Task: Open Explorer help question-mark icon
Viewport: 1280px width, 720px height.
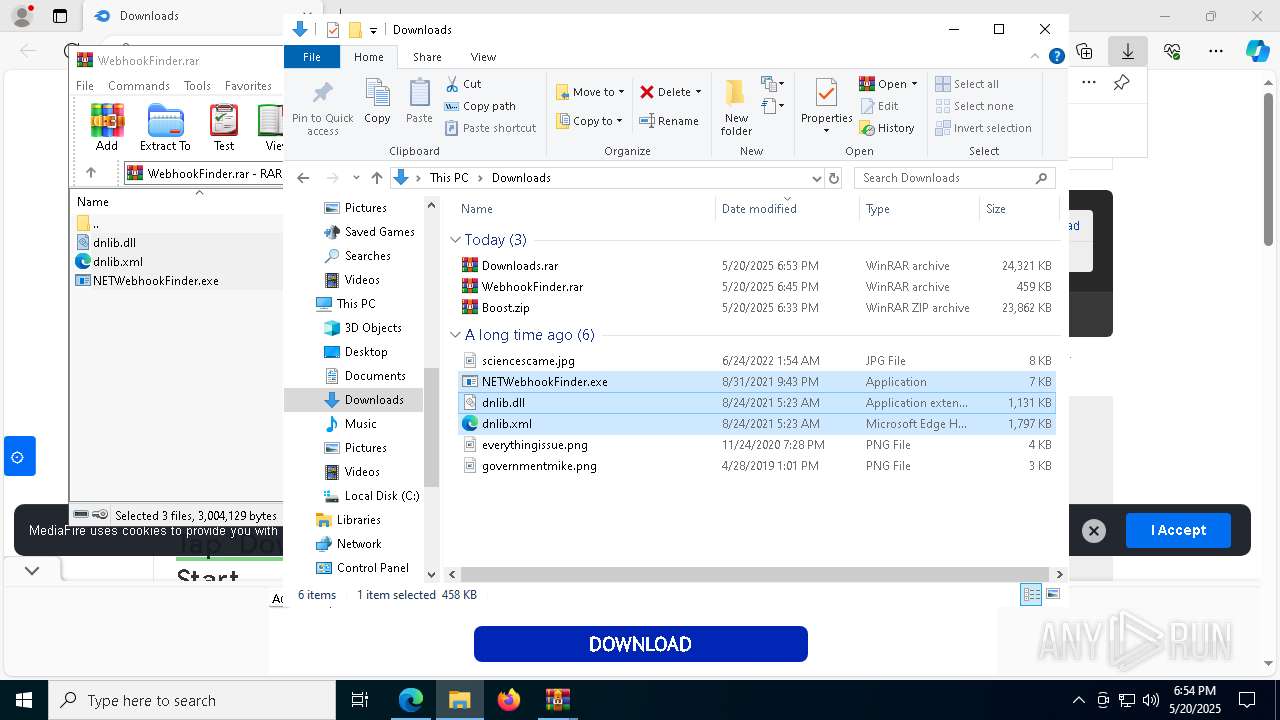Action: [x=1056, y=57]
